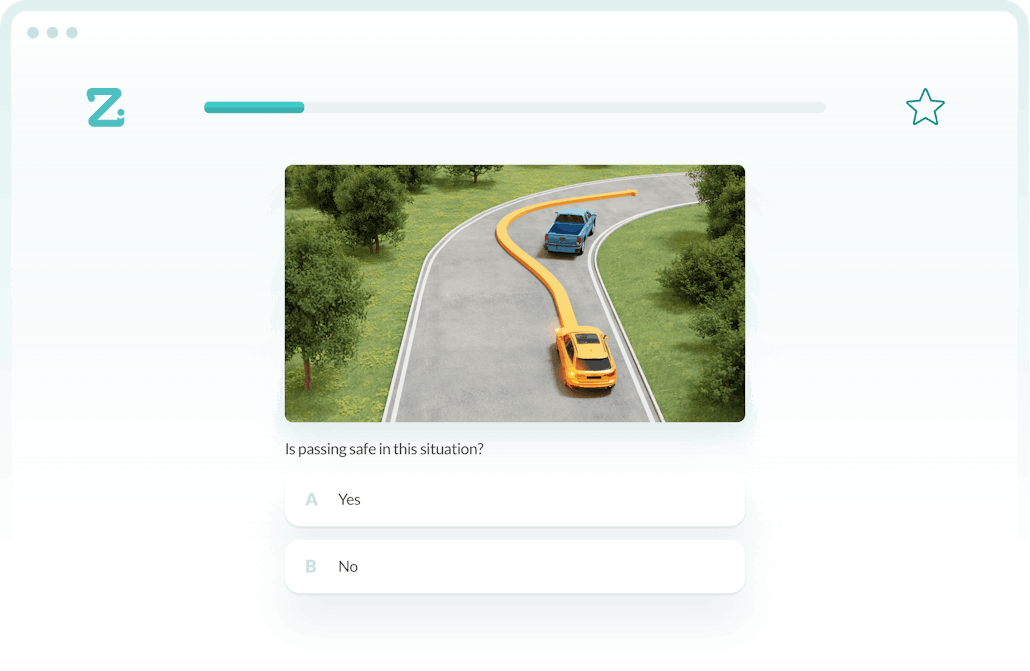Select the "B" letter badge

(x=311, y=566)
